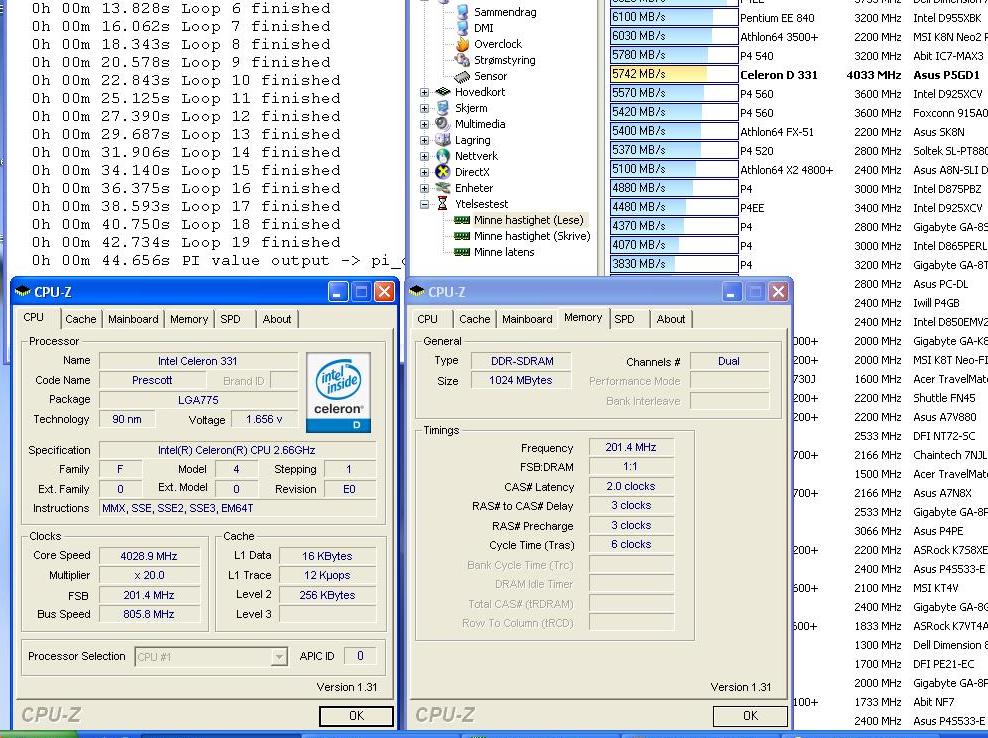
Task: Collapse the Ytelsestest tree node
Action: (424, 204)
